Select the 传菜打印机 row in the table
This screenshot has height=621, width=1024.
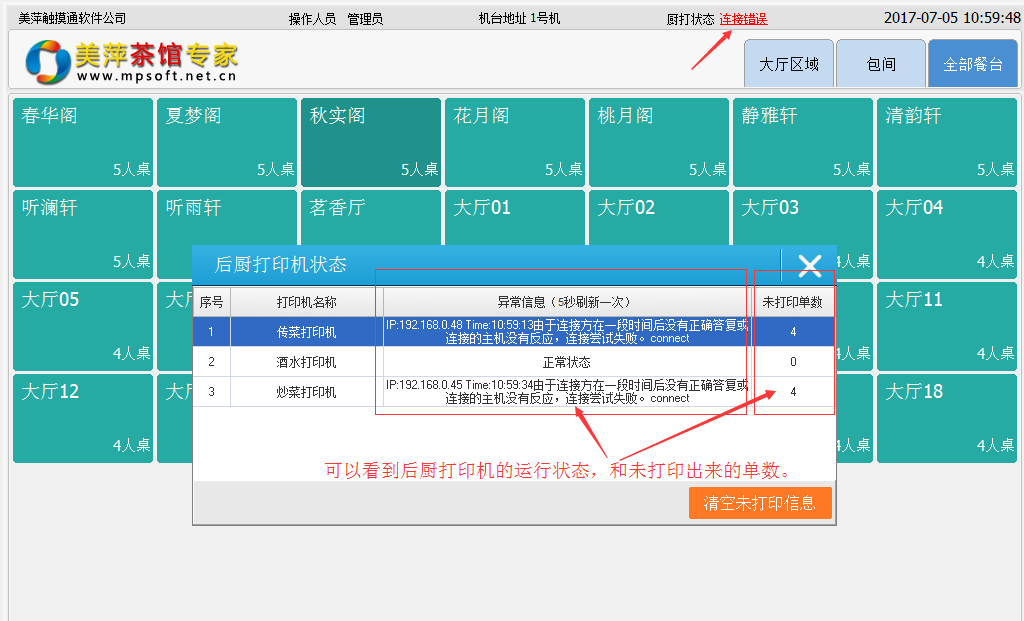pos(306,332)
